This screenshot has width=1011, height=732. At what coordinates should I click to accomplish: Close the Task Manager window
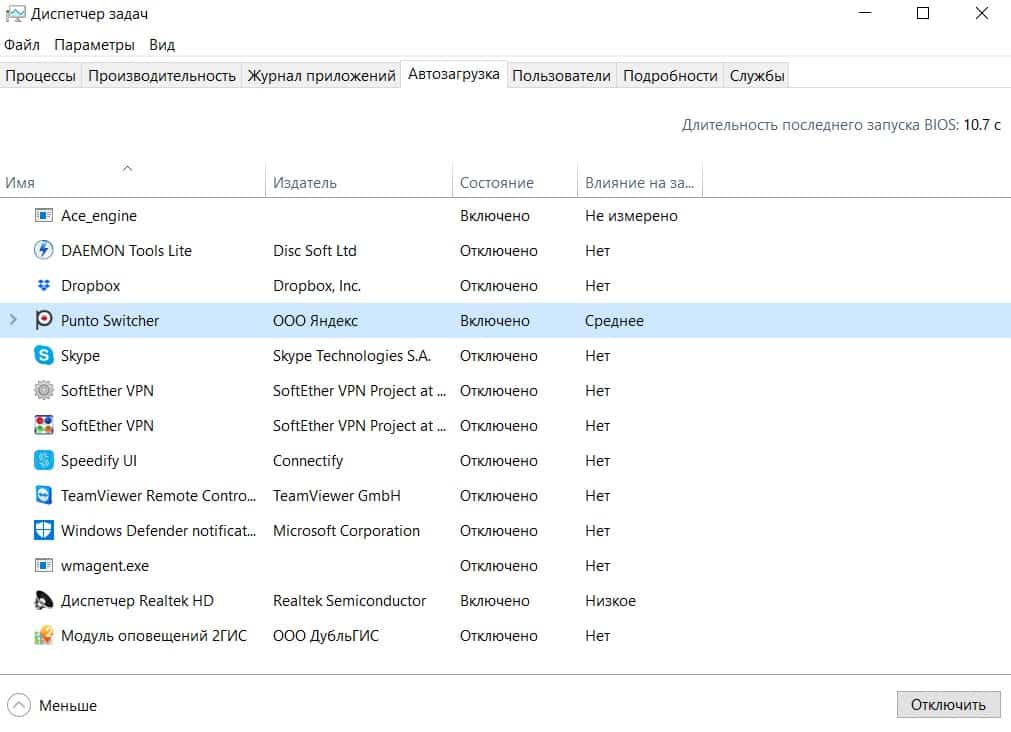[x=981, y=13]
